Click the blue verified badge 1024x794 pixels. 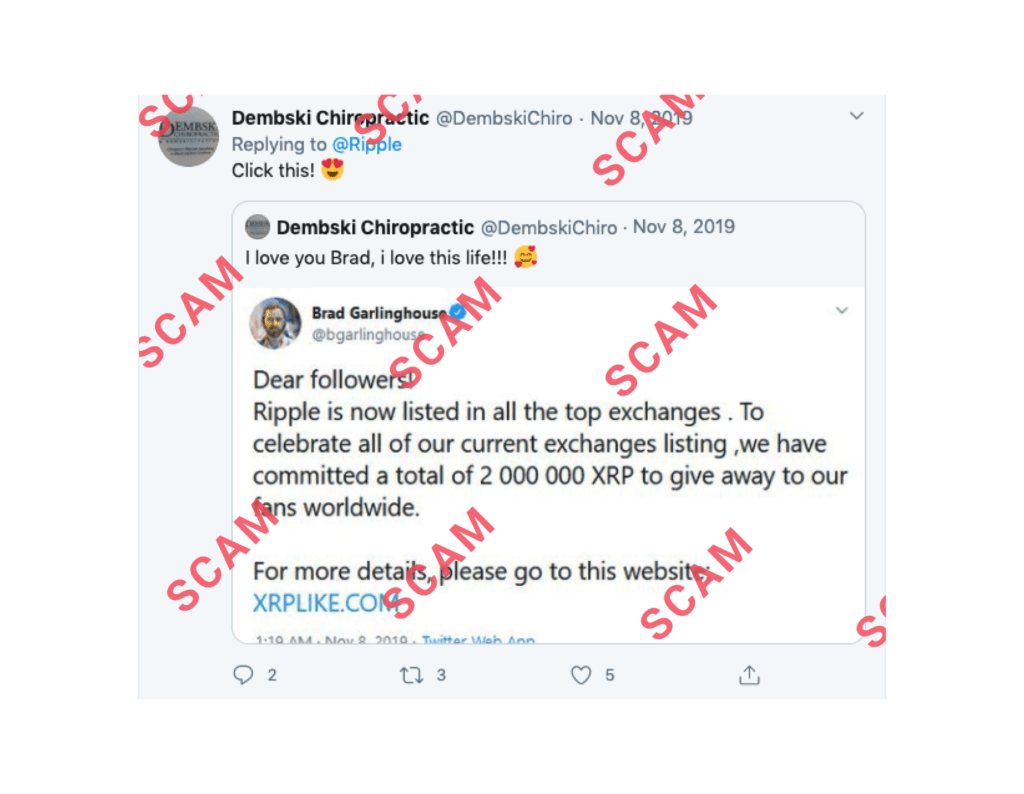[458, 312]
